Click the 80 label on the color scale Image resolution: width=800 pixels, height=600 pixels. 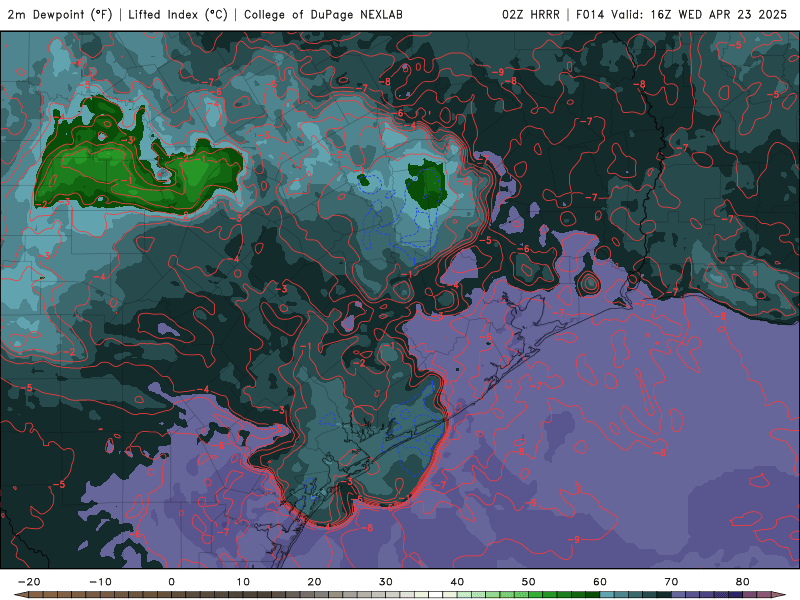[x=743, y=582]
